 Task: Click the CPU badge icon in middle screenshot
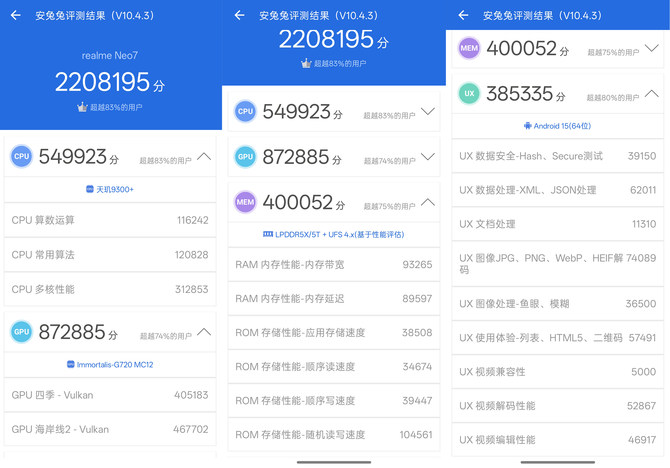click(245, 111)
